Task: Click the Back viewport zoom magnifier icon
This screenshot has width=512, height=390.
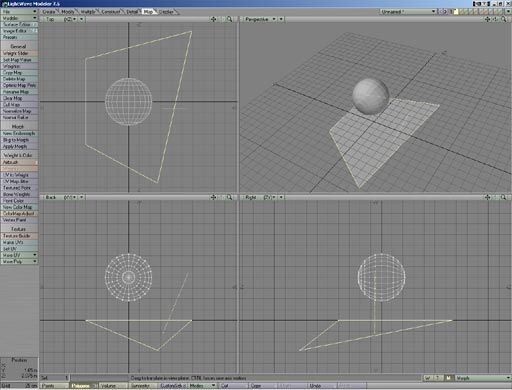Action: 229,197
